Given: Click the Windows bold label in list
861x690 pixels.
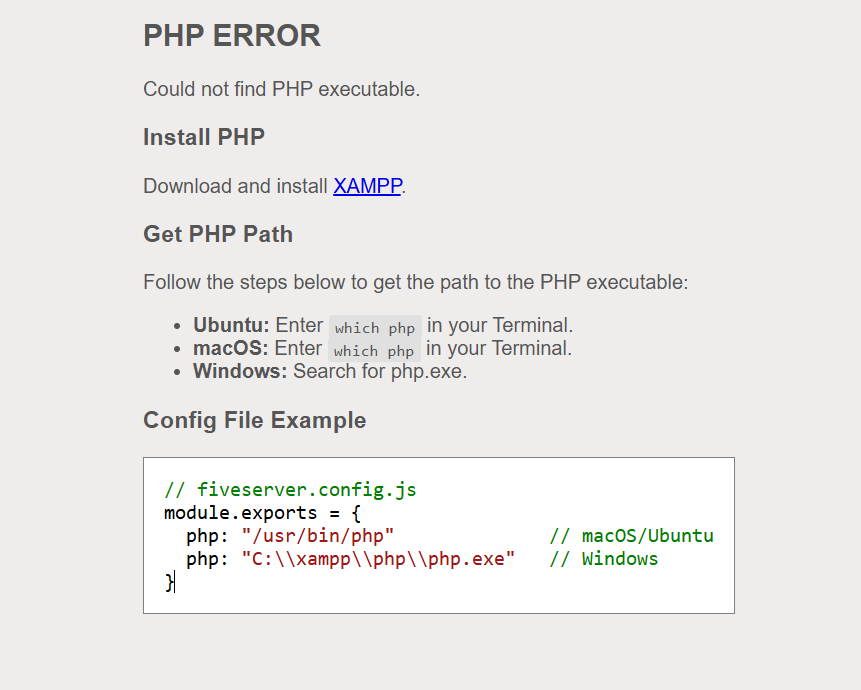Looking at the screenshot, I should coord(240,372).
